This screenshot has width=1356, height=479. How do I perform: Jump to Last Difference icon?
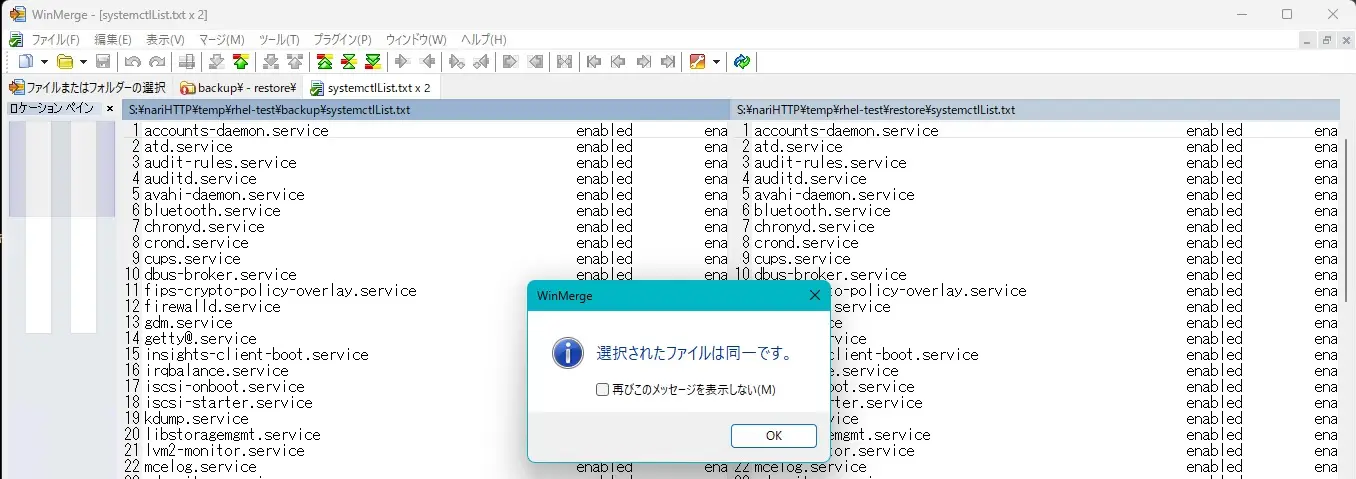[x=373, y=62]
